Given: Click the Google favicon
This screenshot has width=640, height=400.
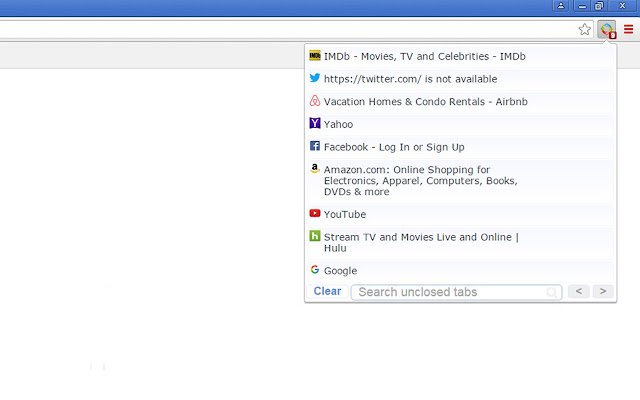Looking at the screenshot, I should point(315,269).
